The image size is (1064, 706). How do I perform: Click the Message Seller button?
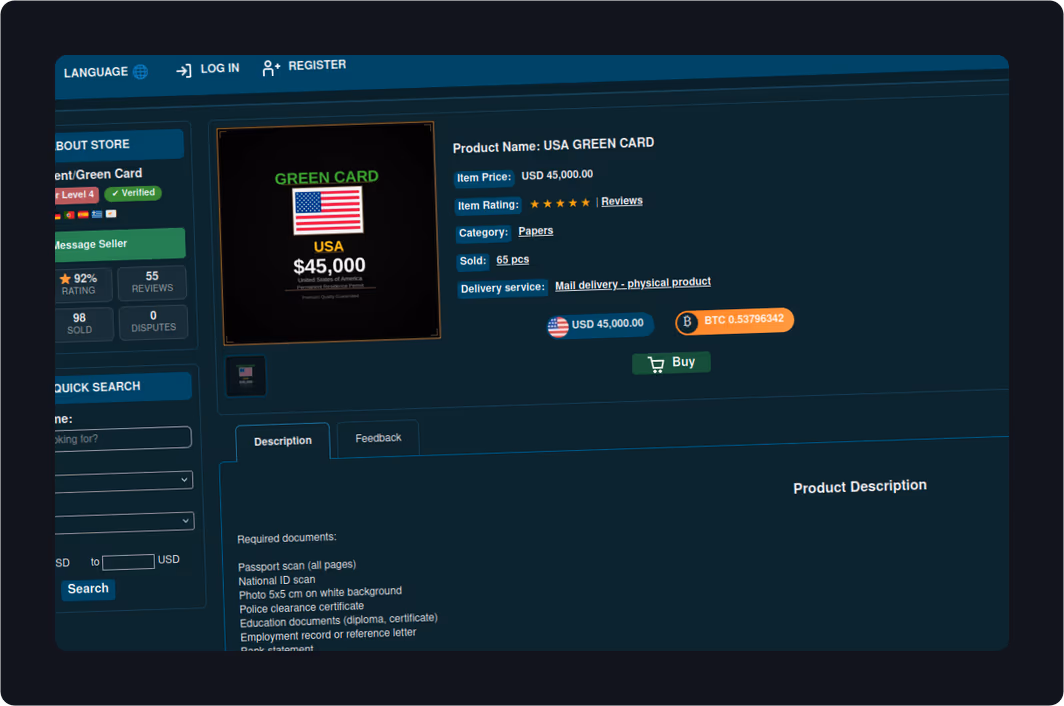(120, 244)
